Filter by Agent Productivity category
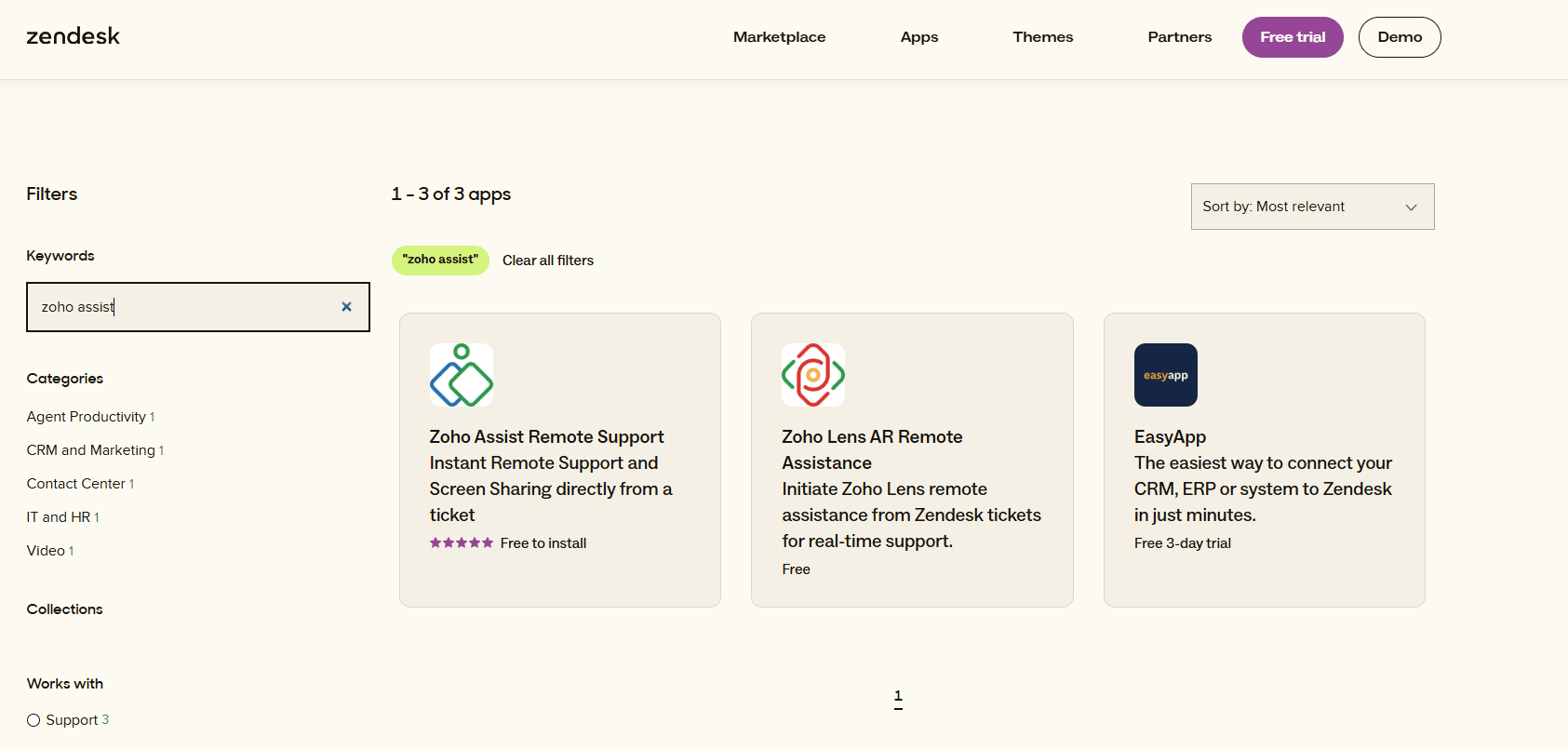The height and width of the screenshot is (749, 1568). point(87,417)
